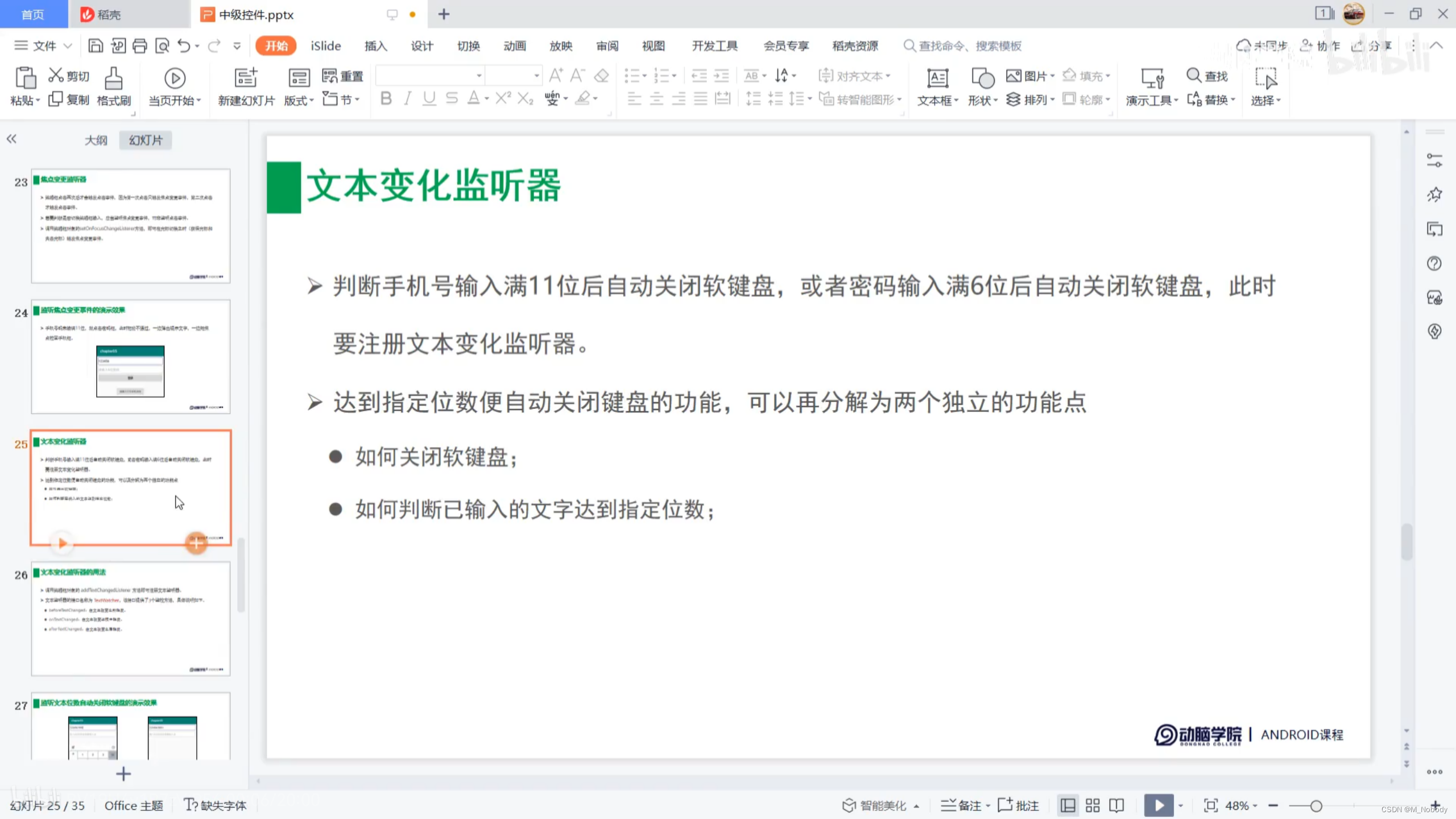Screen dimensions: 1456x819
Task: Click the save icon in quick toolbar
Action: [96, 45]
